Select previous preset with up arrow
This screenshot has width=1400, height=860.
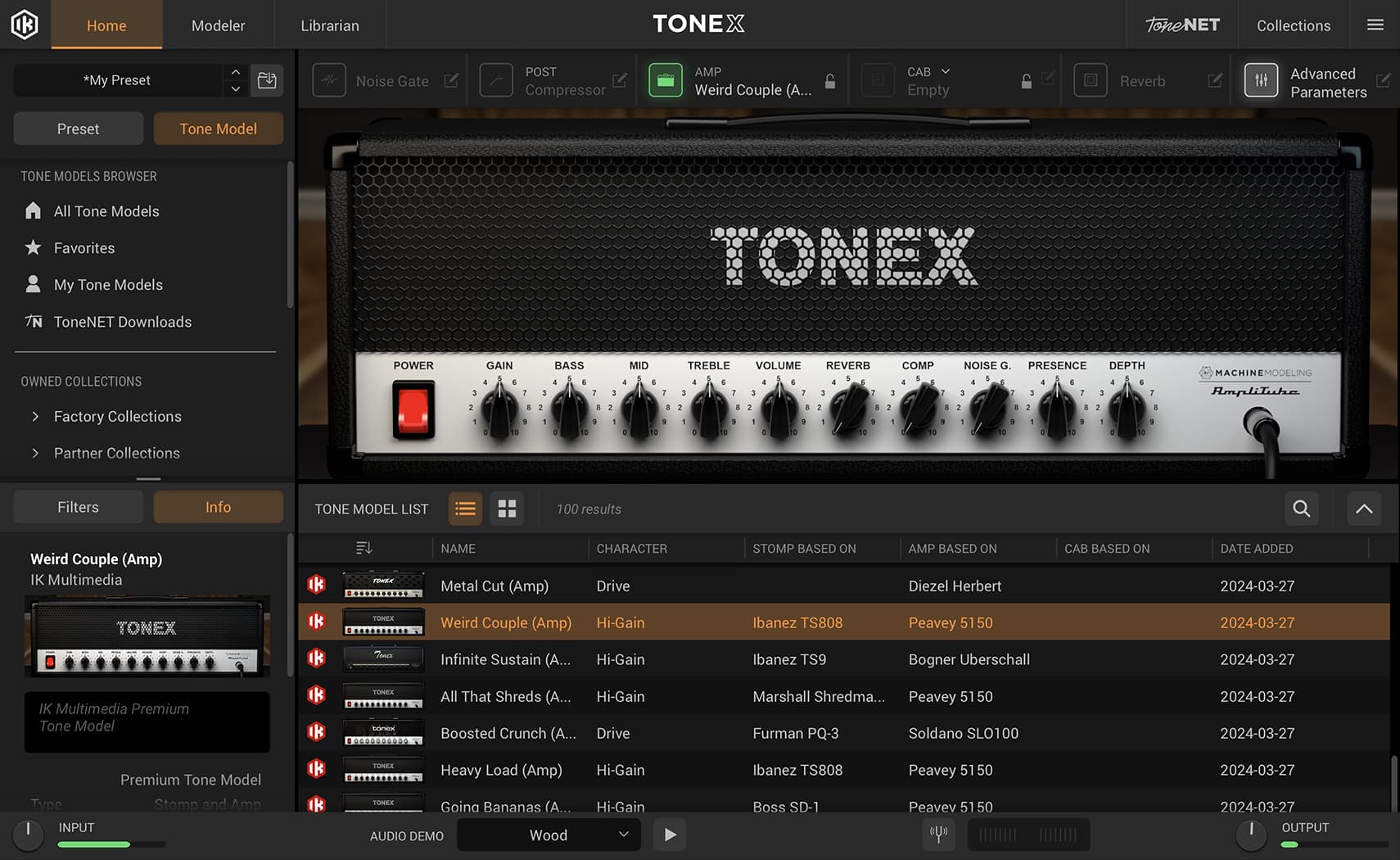pyautogui.click(x=236, y=72)
